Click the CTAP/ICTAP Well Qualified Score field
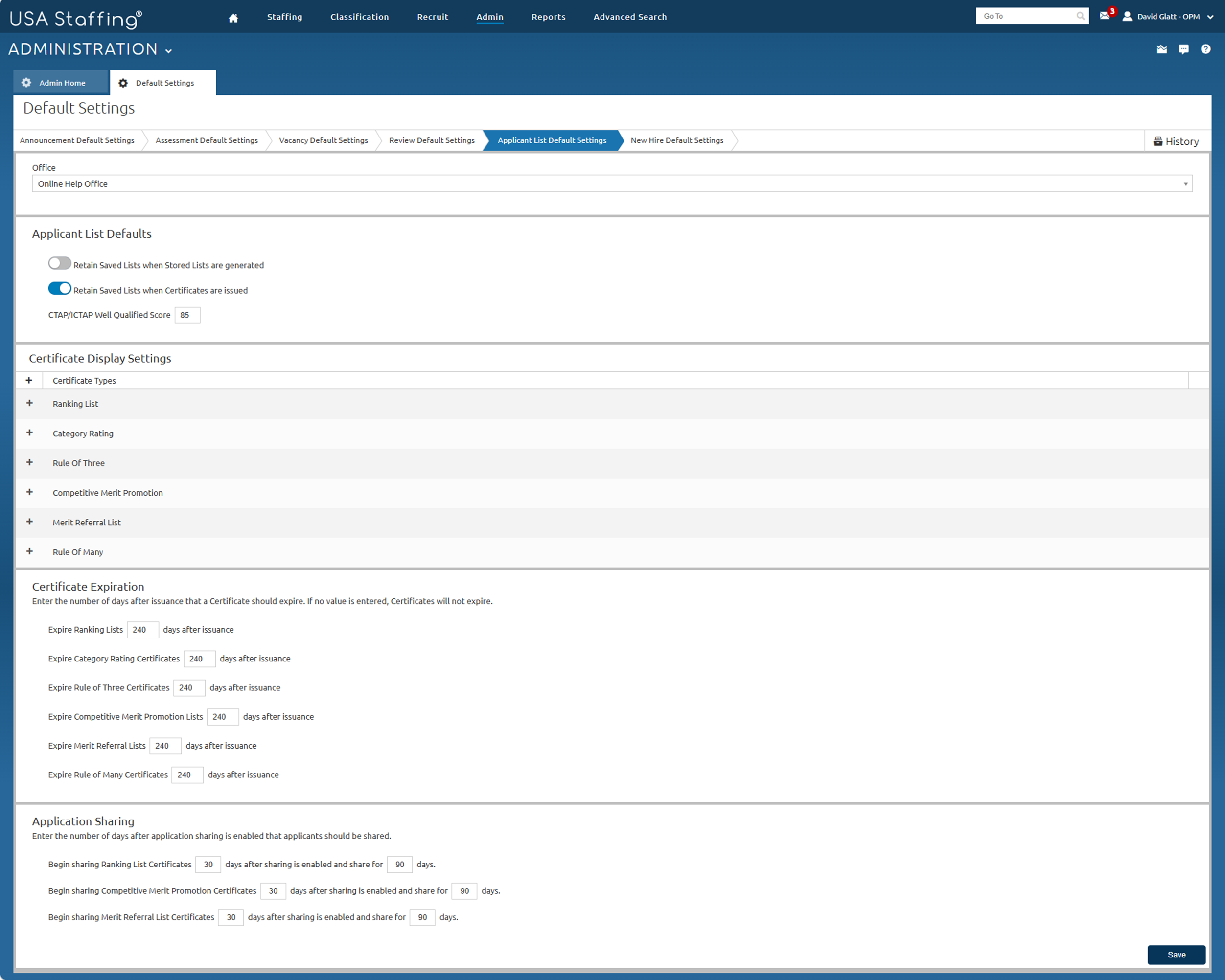The width and height of the screenshot is (1225, 980). 187,315
